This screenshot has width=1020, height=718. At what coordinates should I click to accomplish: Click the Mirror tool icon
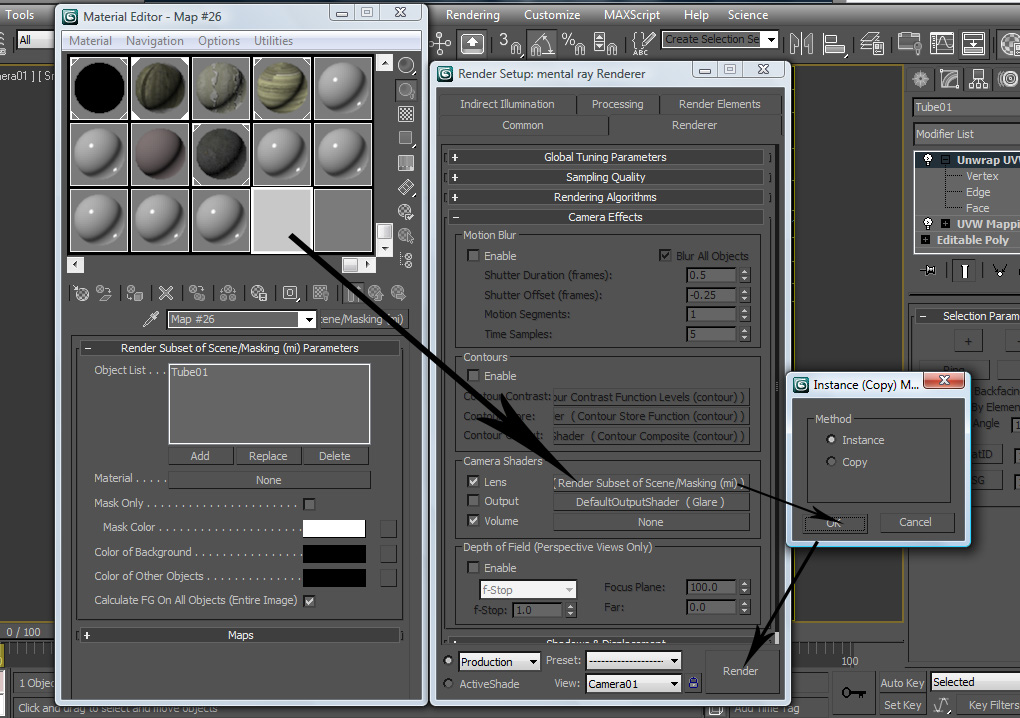pos(801,44)
